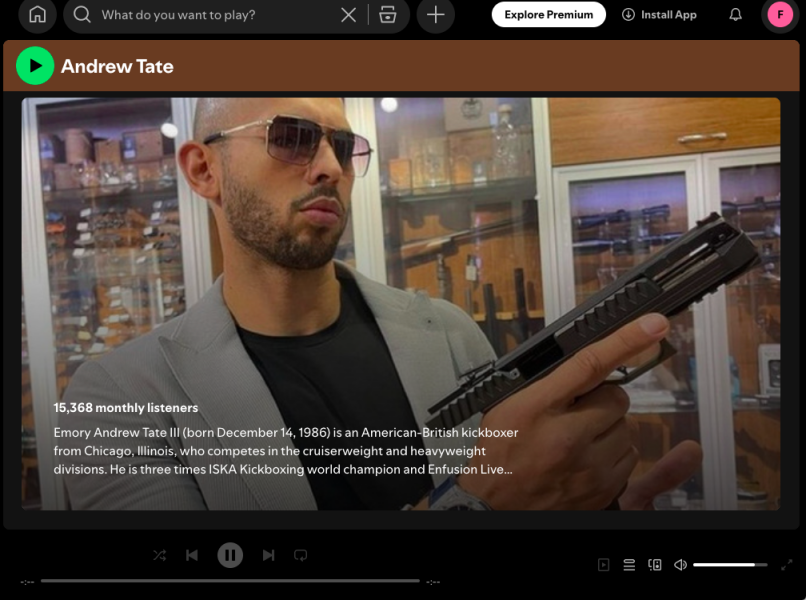
Task: Click Install App link
Action: click(659, 15)
